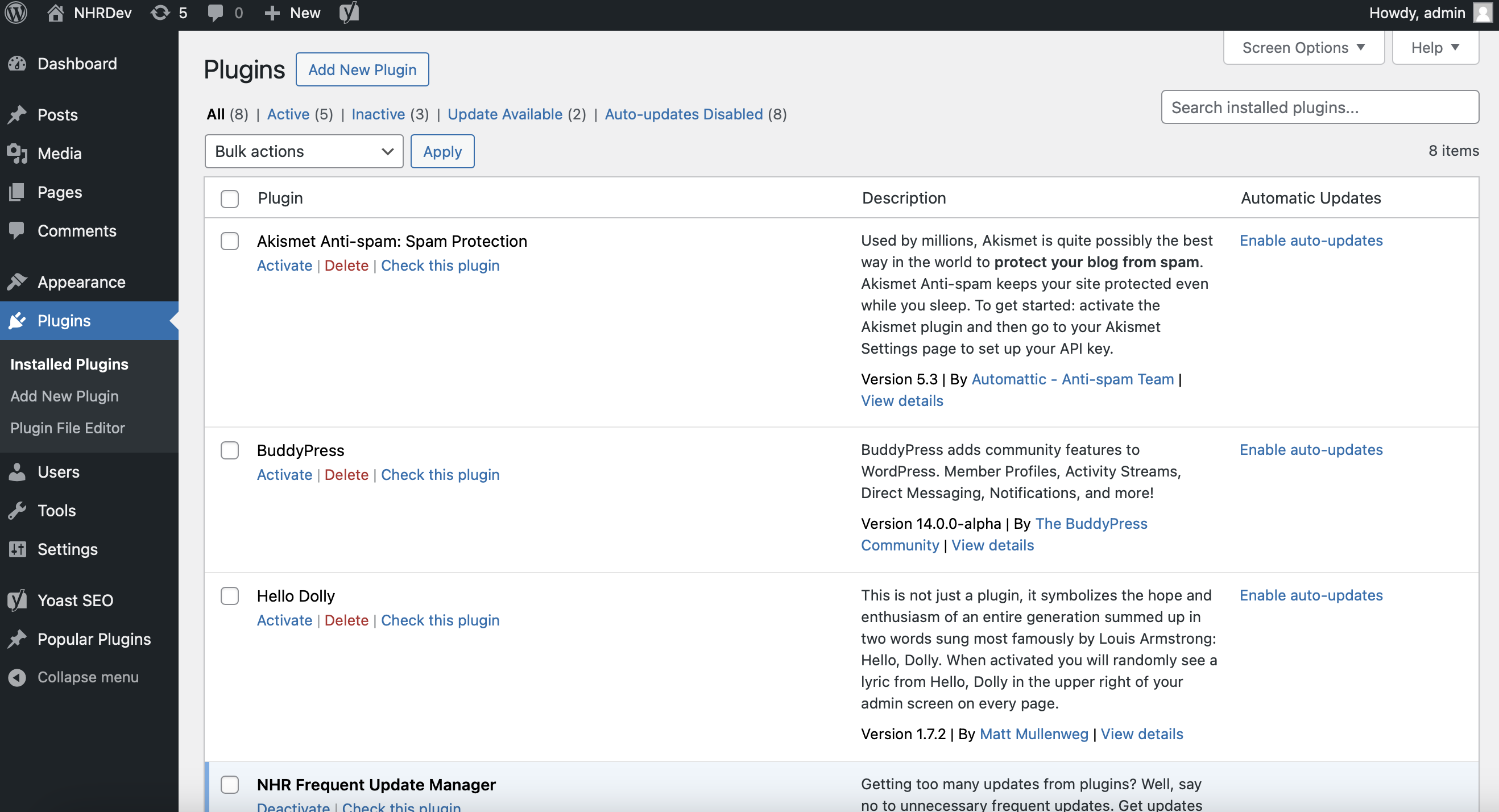Click the Appearance brush icon
The image size is (1499, 812).
pyautogui.click(x=18, y=281)
